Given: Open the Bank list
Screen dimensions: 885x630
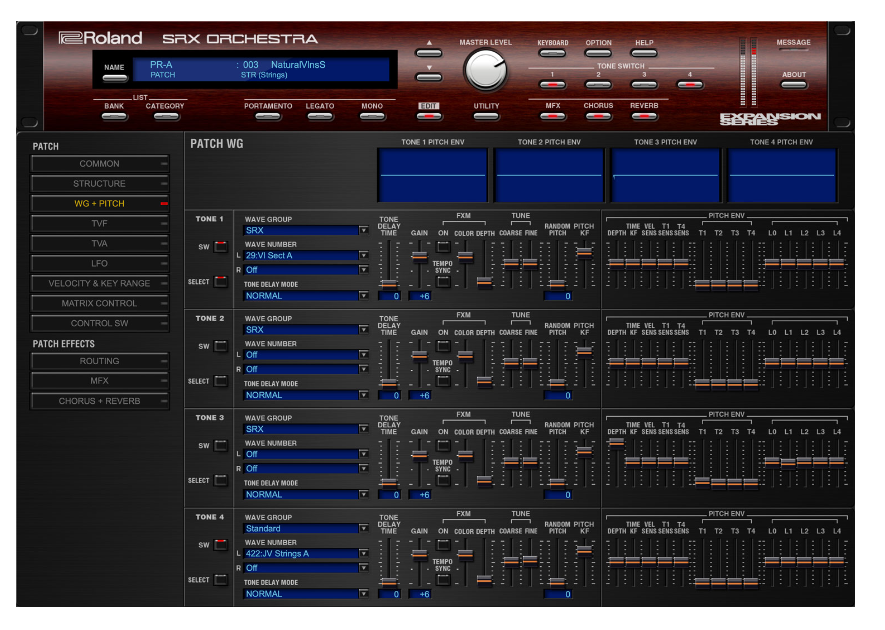Looking at the screenshot, I should coord(114,117).
